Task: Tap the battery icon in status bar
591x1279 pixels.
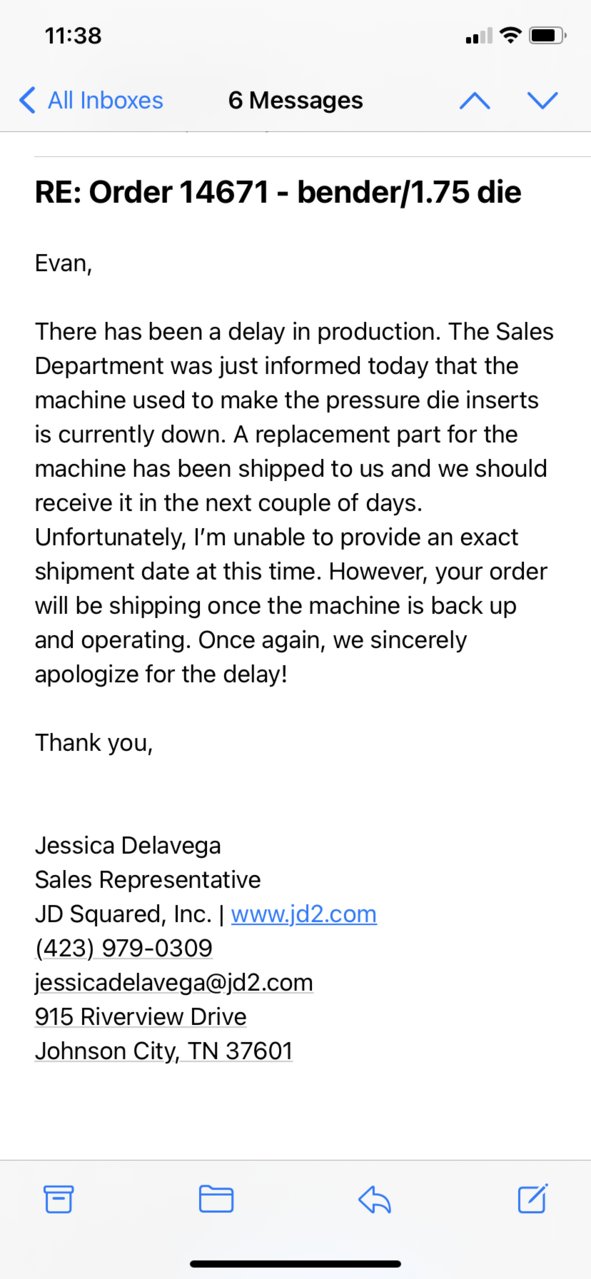Action: (548, 36)
